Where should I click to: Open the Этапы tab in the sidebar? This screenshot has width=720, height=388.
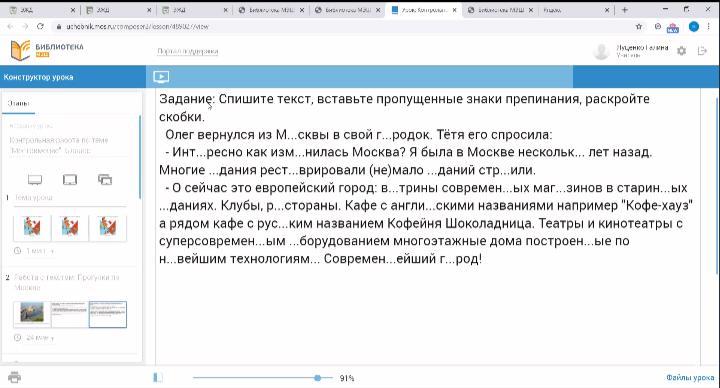[18, 103]
